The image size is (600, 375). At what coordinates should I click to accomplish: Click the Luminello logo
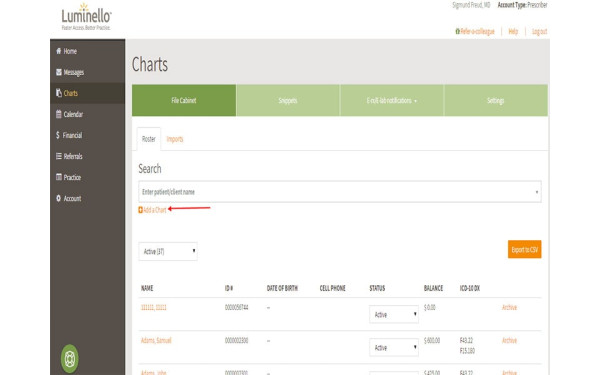point(86,17)
